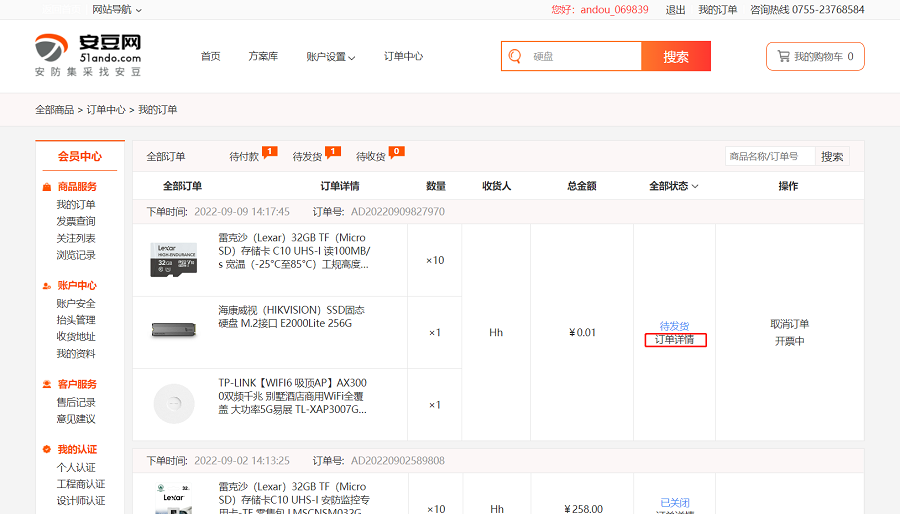The image size is (900, 514).
Task: Click the badge count on 待发货
Action: tap(333, 151)
